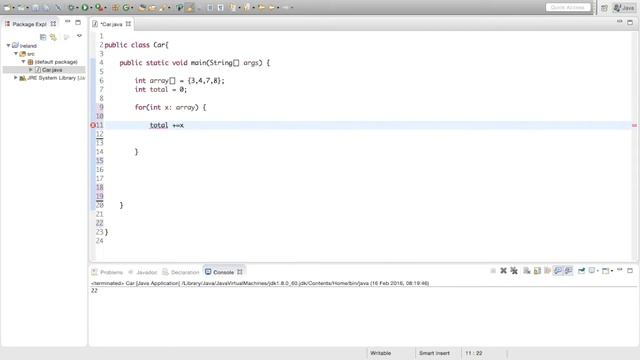Click the Quick Access search field
The image size is (640, 360).
(x=568, y=7)
